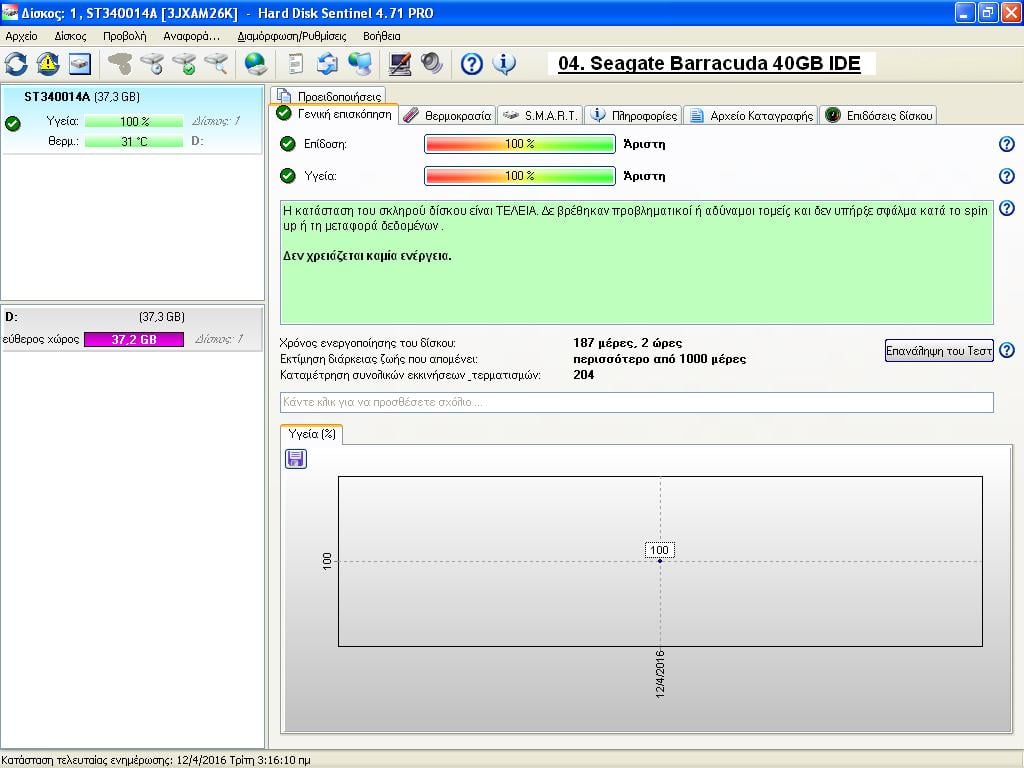Open the Βοήθεια menu
This screenshot has width=1024, height=768.
click(x=381, y=36)
